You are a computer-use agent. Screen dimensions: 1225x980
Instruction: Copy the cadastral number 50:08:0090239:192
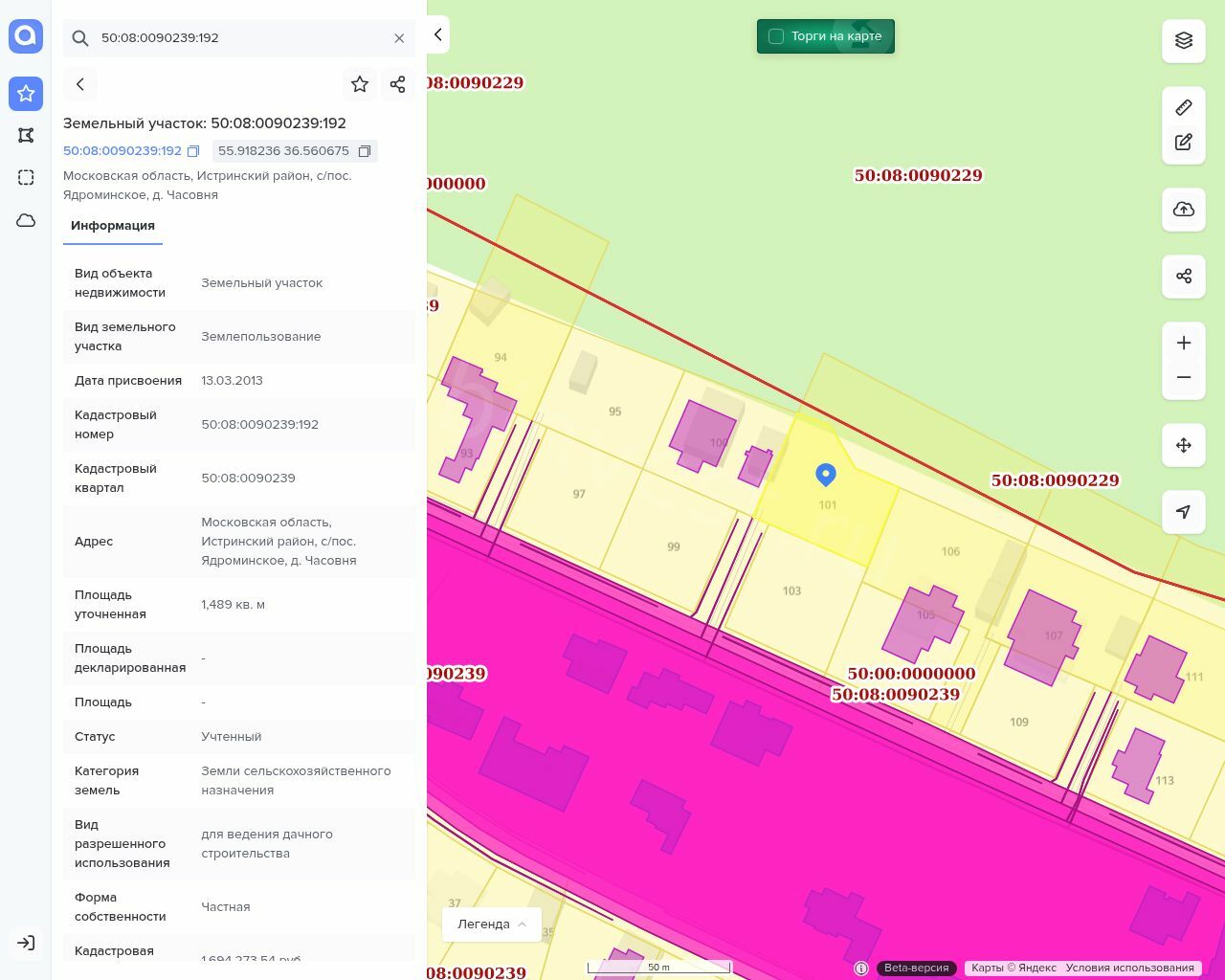193,151
